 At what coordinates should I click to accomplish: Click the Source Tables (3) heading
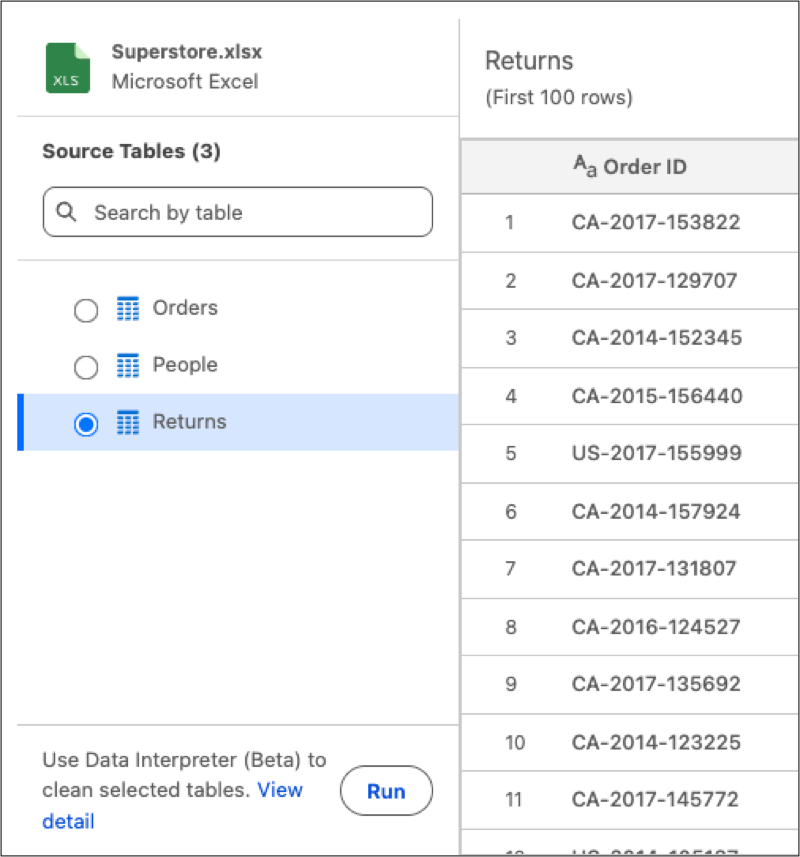[132, 151]
